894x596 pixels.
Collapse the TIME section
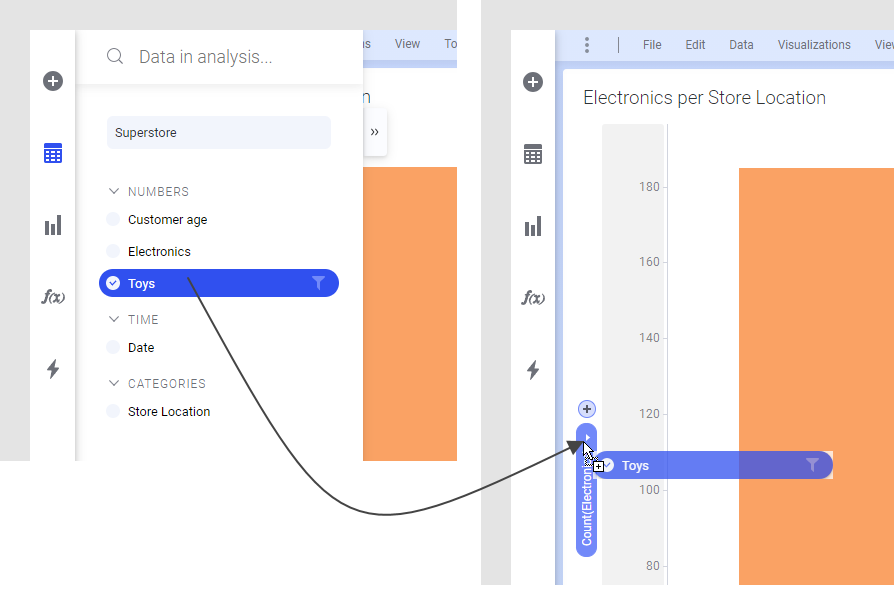click(113, 320)
